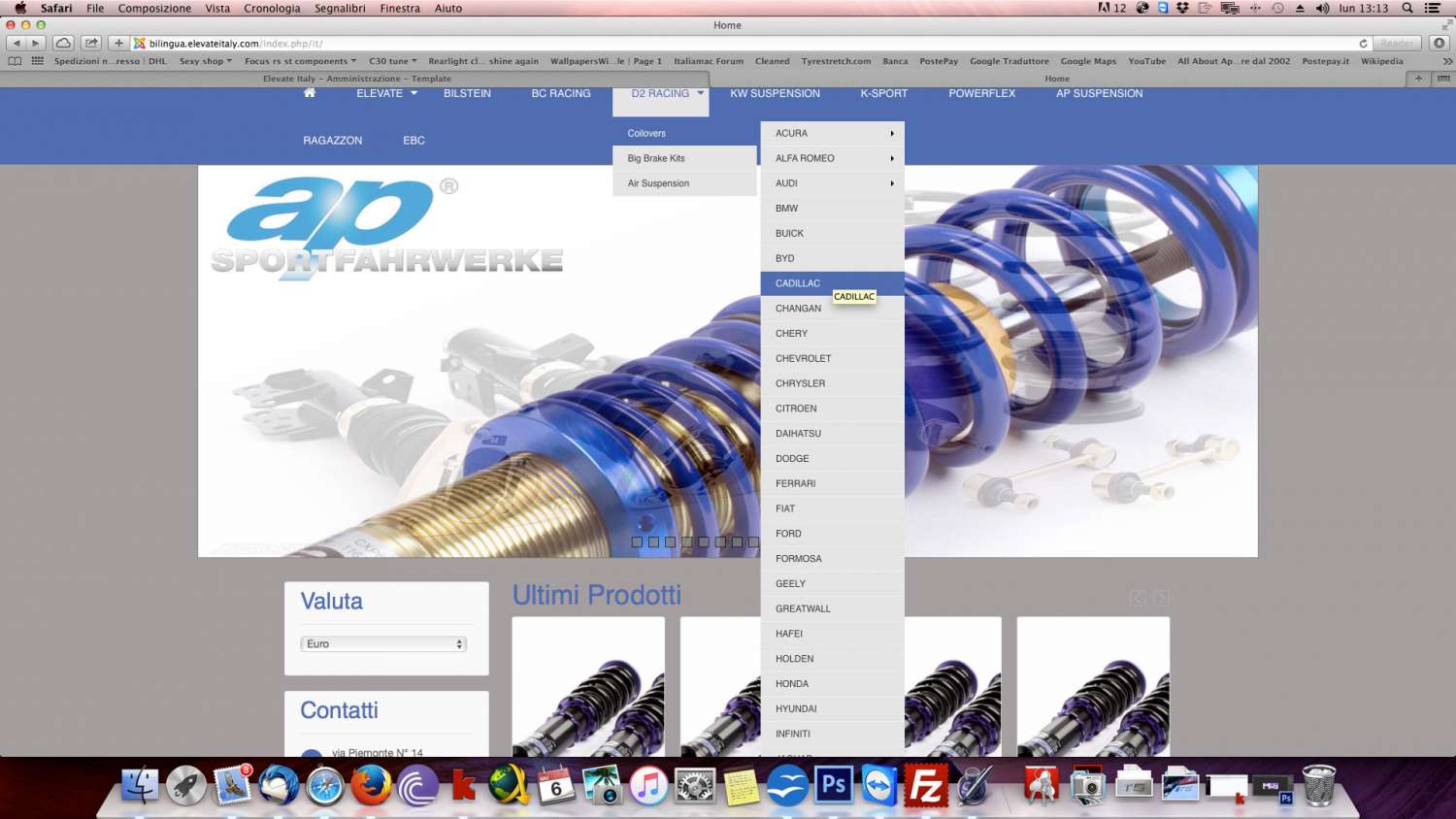1456x819 pixels.
Task: Select CADILLAC in the brand menu
Action: pyautogui.click(x=798, y=283)
